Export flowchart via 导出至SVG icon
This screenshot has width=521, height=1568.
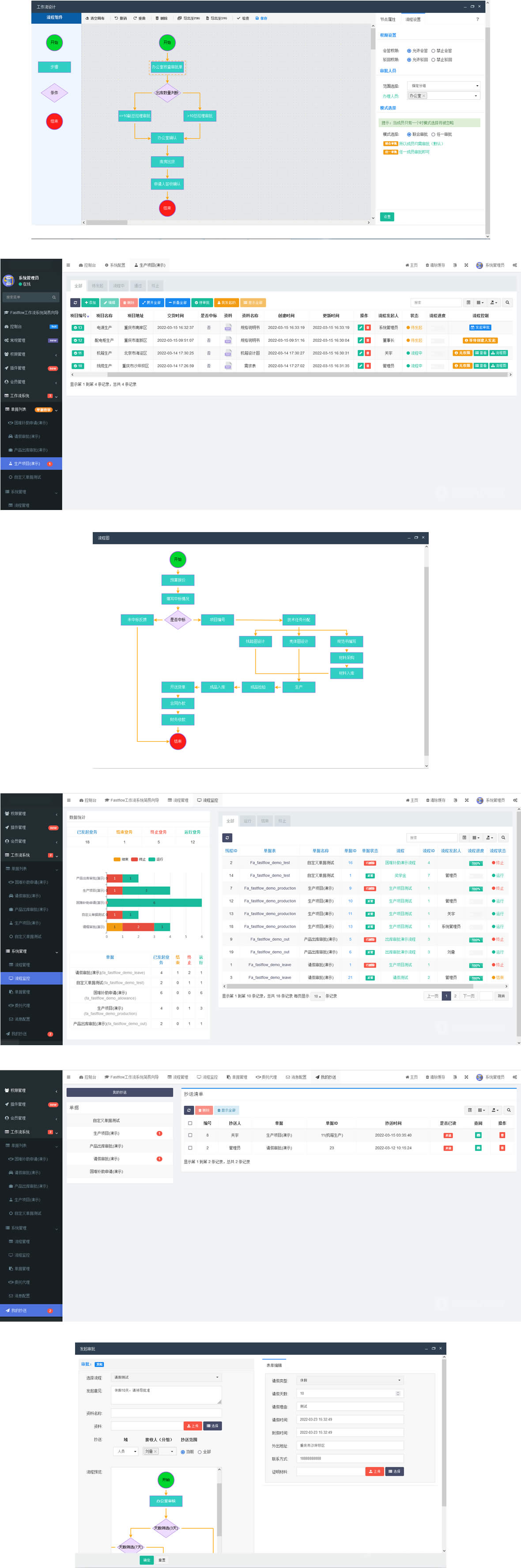[207, 18]
